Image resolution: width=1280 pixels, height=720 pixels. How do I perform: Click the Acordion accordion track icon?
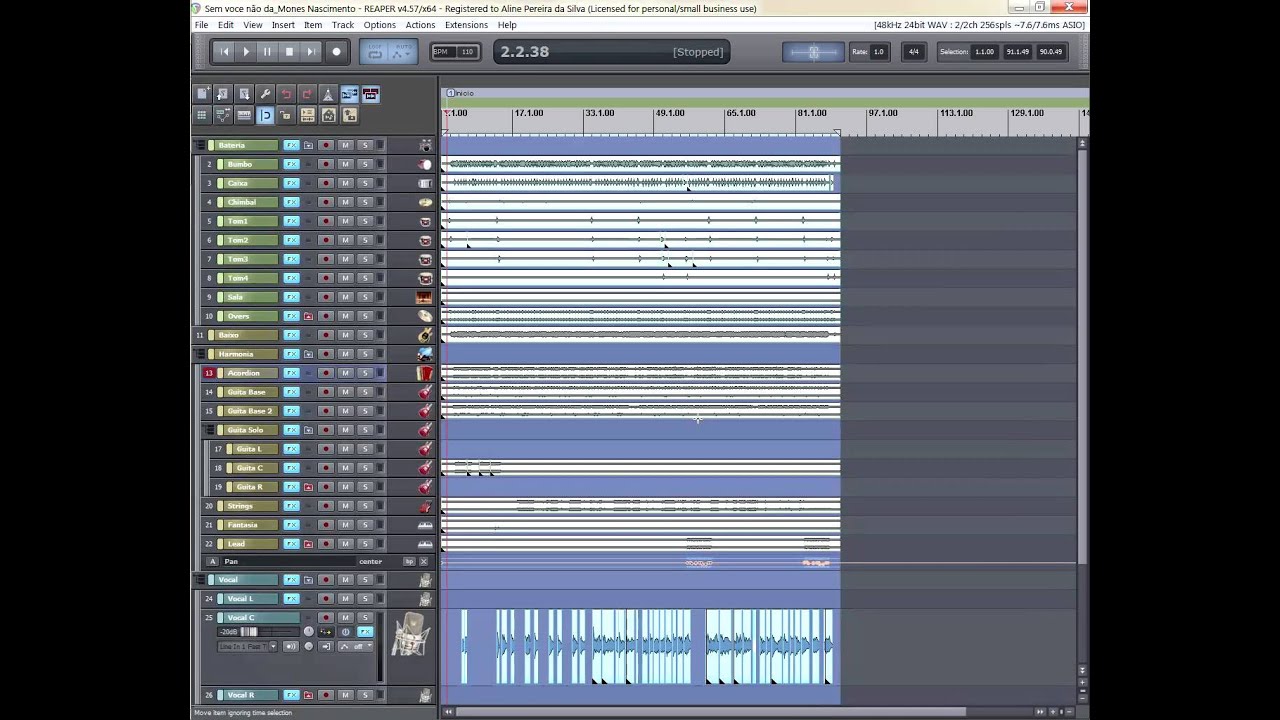click(425, 373)
